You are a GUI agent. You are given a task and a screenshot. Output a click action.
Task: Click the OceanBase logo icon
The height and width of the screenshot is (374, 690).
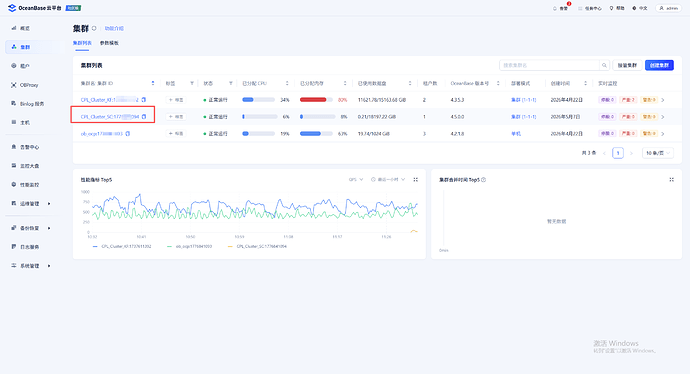coord(12,8)
